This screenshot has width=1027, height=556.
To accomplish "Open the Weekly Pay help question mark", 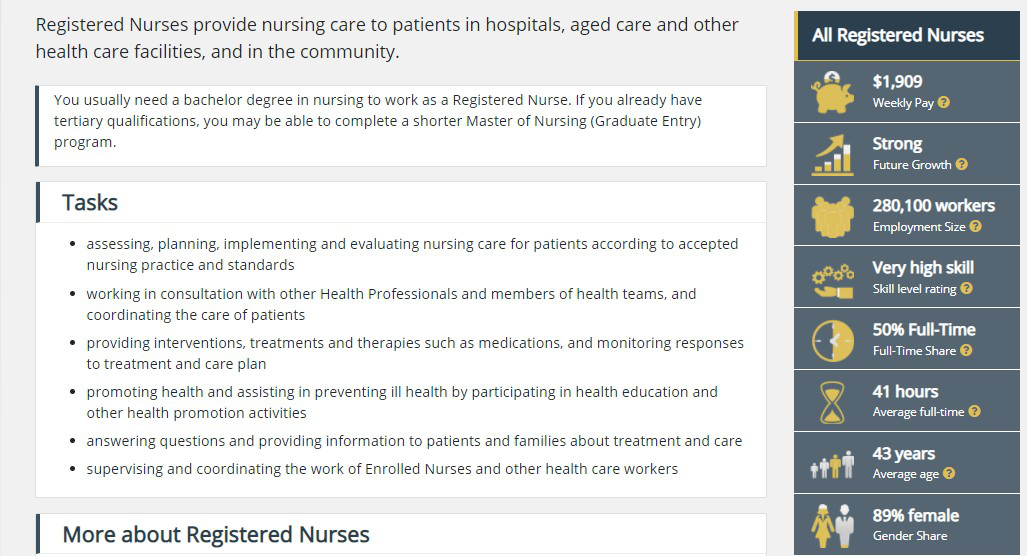I will [x=944, y=103].
